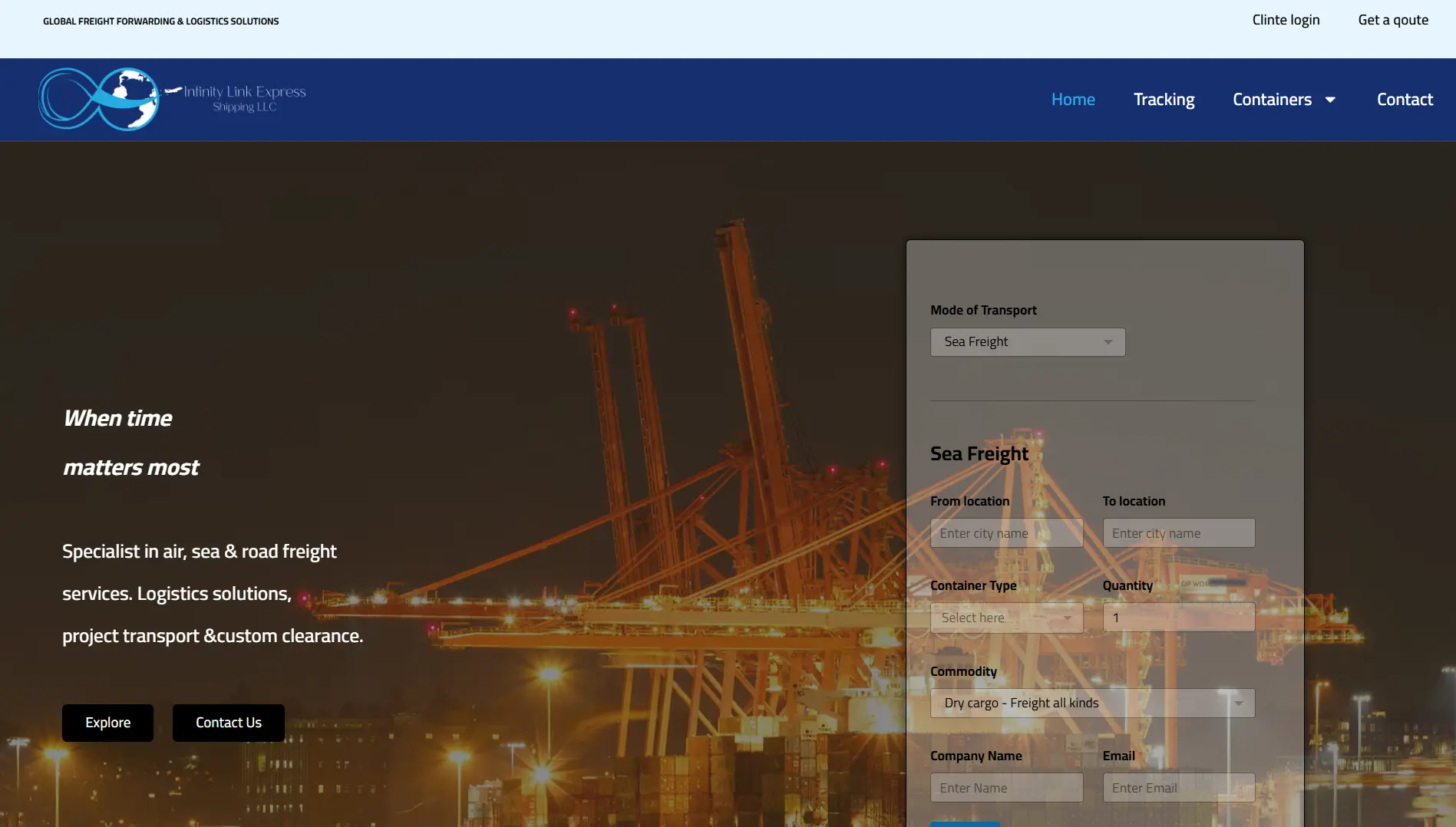Open the Commodity dropdown list
Screen dimensions: 1456x827
pos(1091,703)
